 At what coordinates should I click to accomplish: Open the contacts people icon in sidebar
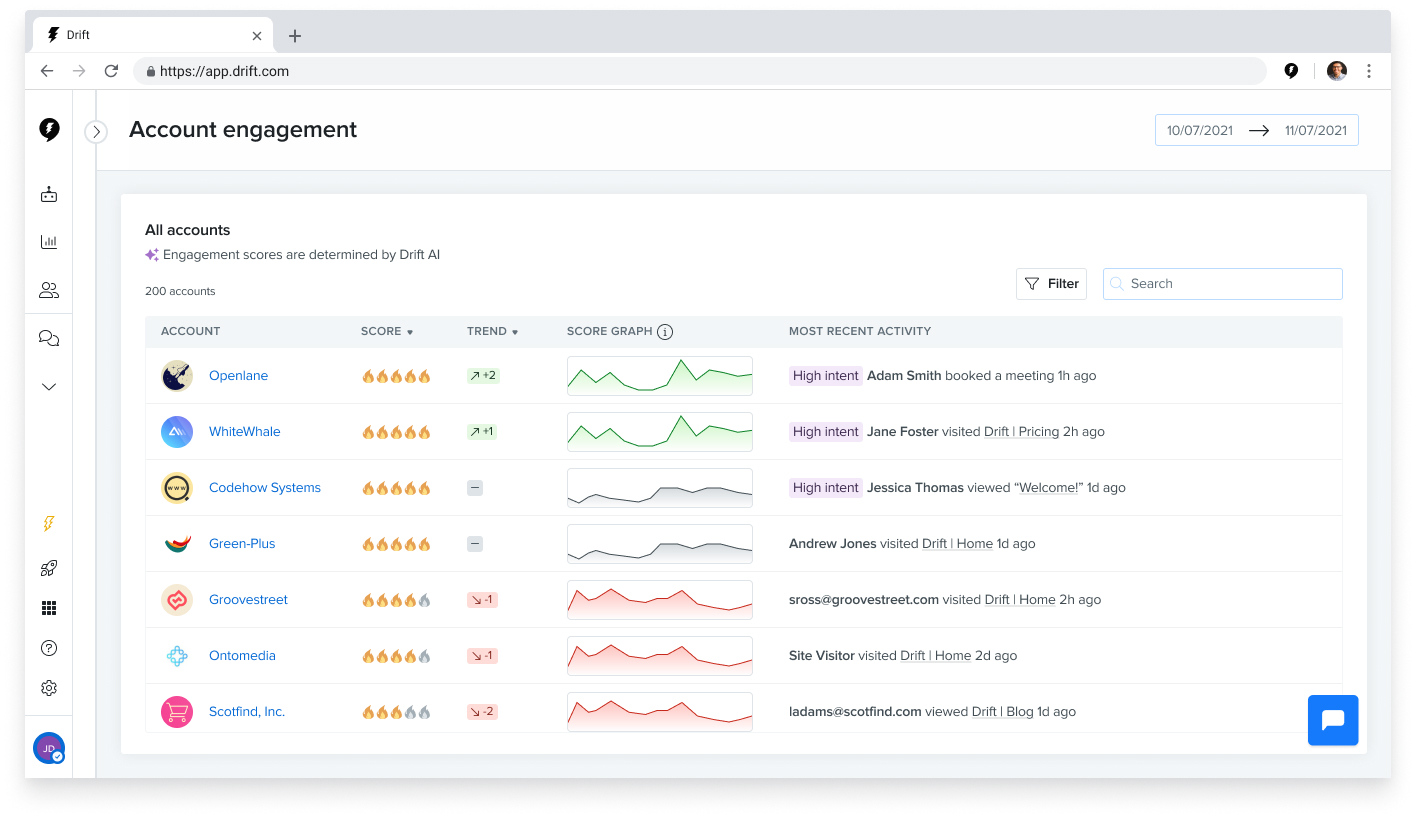tap(49, 290)
